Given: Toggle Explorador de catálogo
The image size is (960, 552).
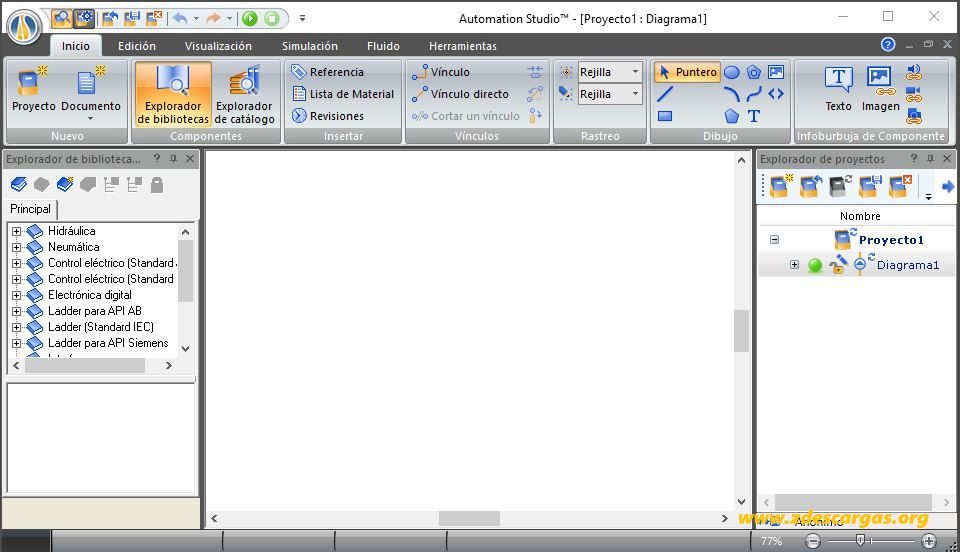Looking at the screenshot, I should click(x=244, y=94).
